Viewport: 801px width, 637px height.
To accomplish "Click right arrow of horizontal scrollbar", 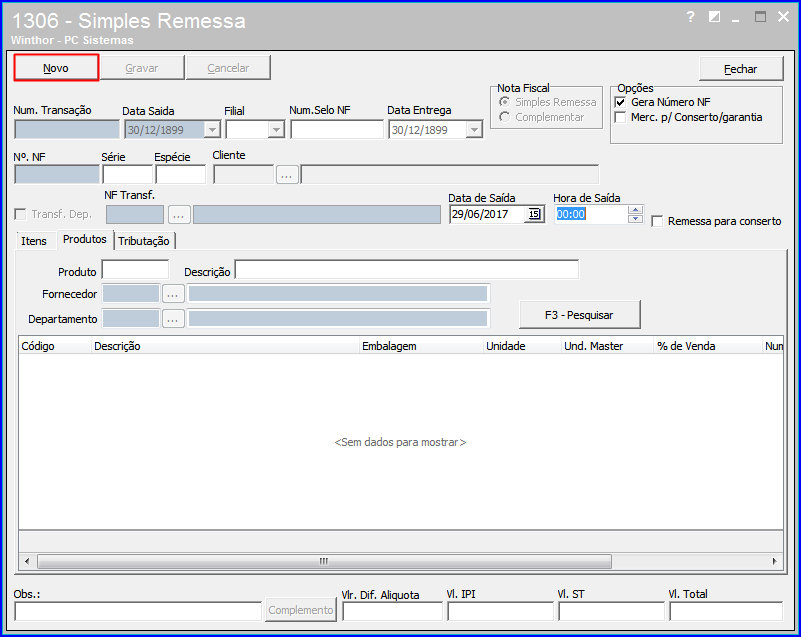I will tap(774, 561).
